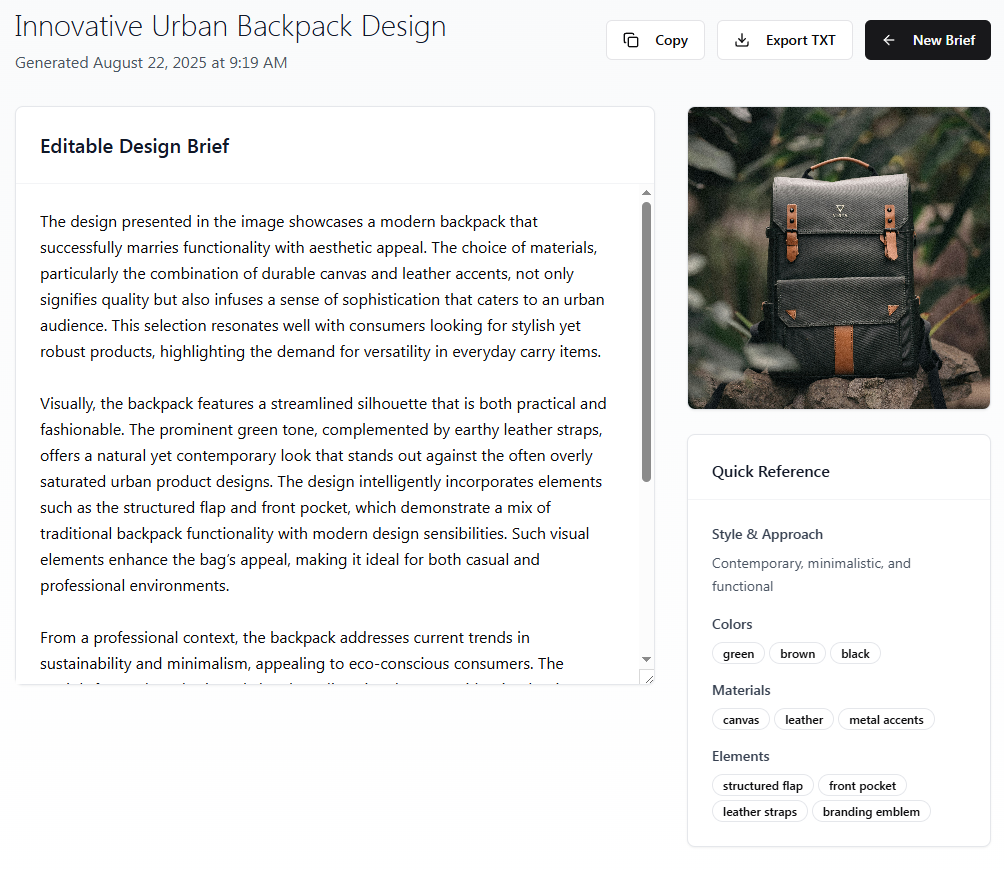Click the copy icon on the Copy button
Viewport: 1004px width, 870px height.
coord(631,40)
